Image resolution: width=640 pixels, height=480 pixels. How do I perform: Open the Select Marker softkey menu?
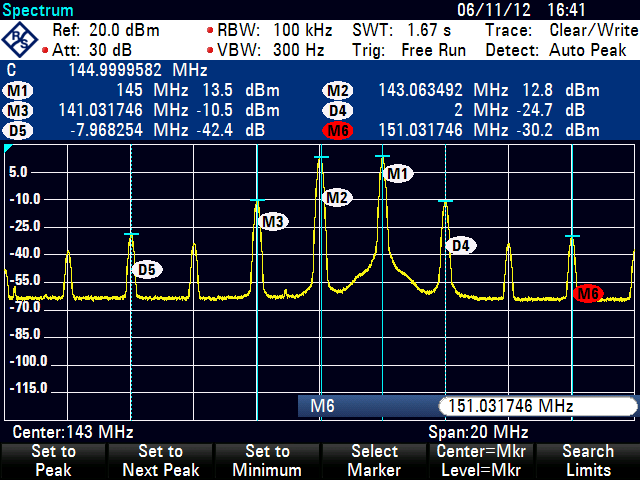pos(373,461)
